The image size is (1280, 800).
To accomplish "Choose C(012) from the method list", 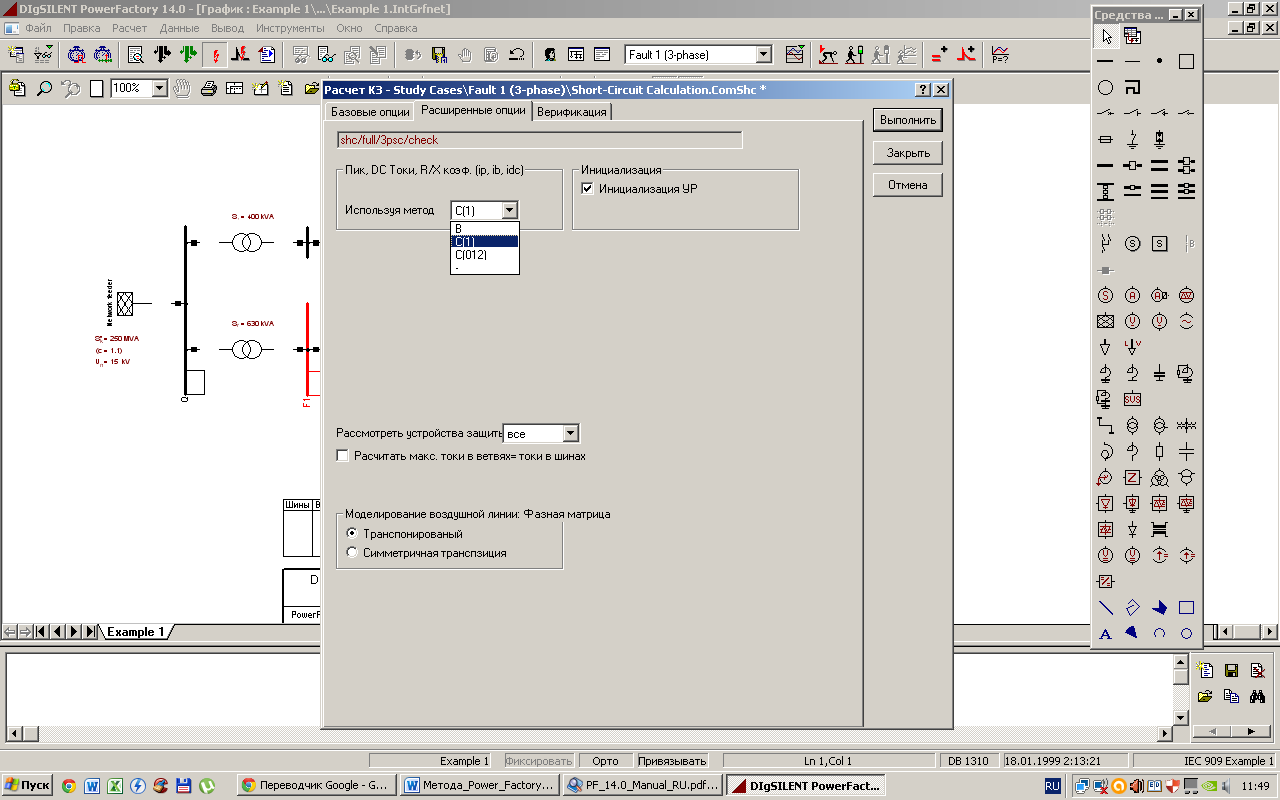I will (485, 254).
